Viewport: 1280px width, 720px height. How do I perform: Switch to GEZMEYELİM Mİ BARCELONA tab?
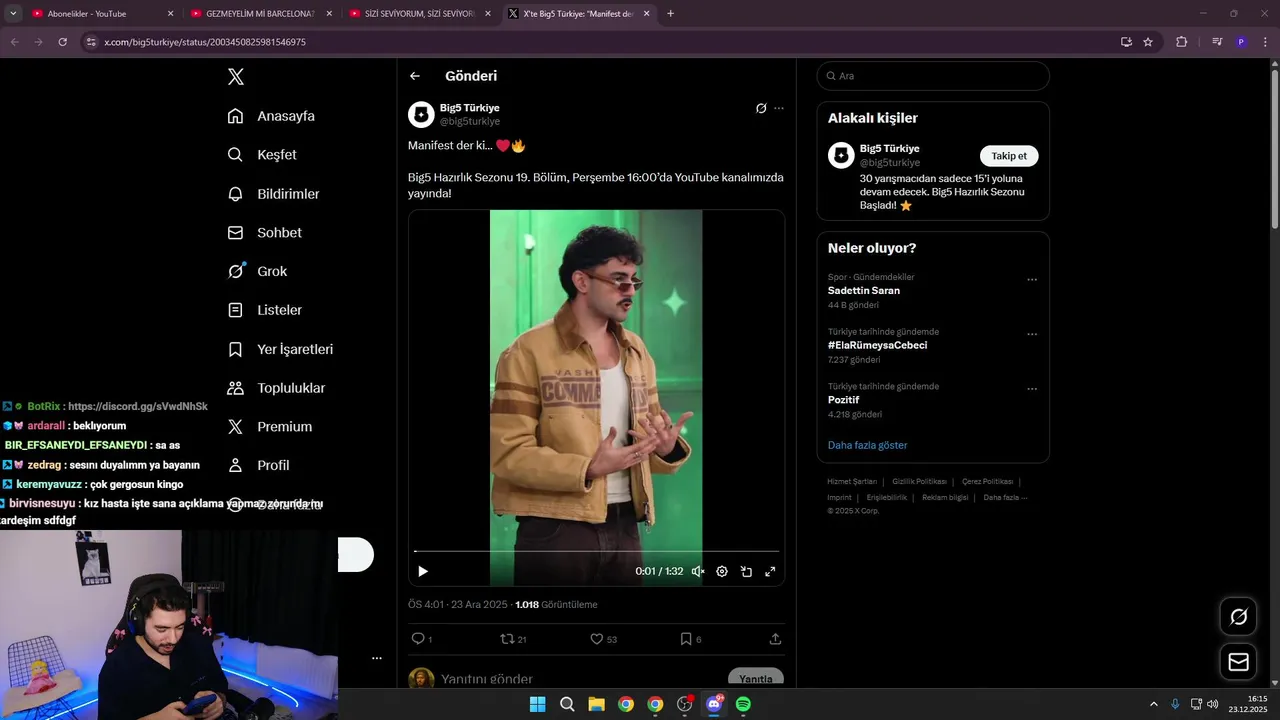click(x=259, y=14)
